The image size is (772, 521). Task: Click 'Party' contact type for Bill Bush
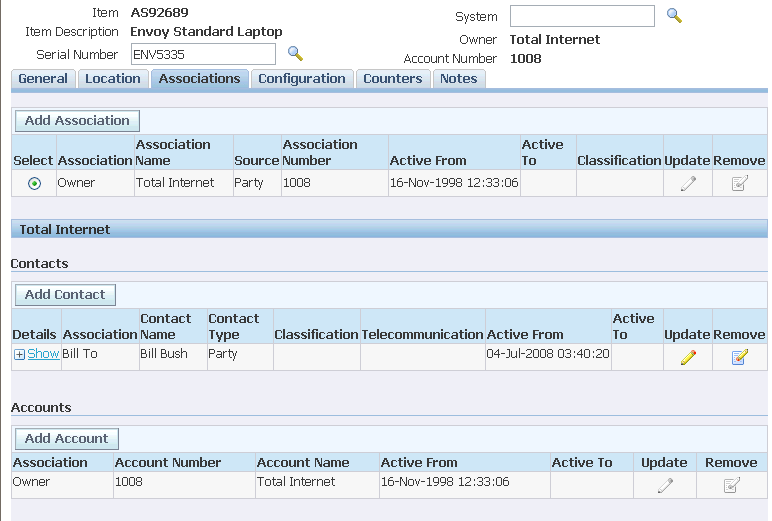pos(223,354)
